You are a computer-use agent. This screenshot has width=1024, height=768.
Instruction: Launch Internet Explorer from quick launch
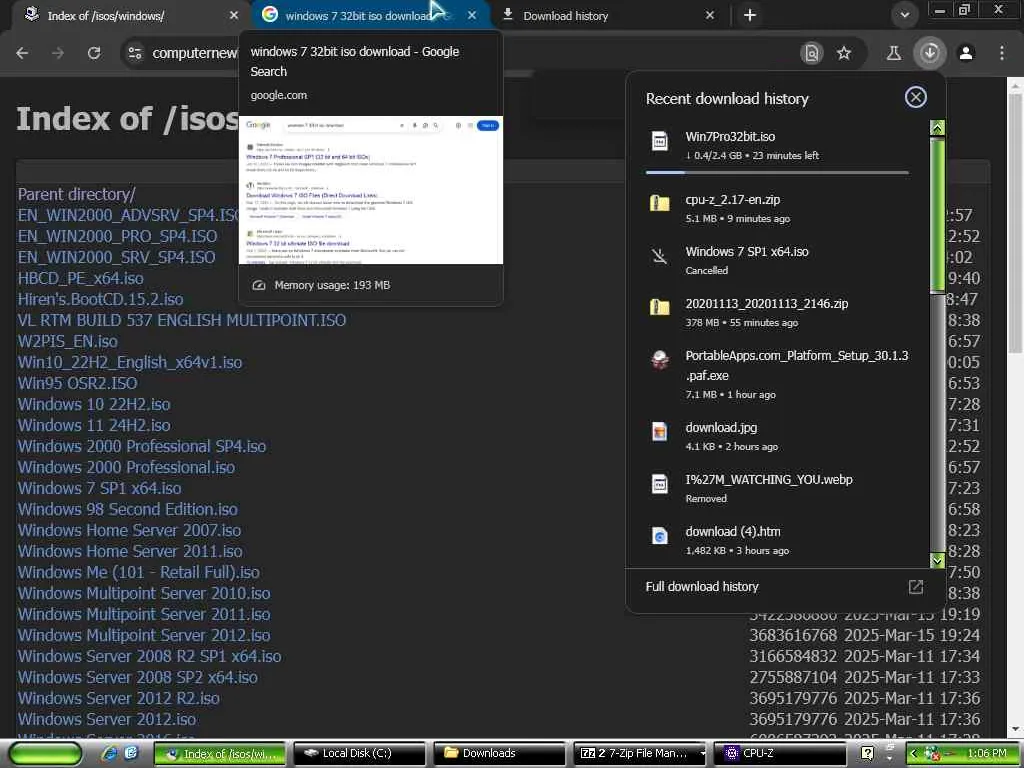110,753
